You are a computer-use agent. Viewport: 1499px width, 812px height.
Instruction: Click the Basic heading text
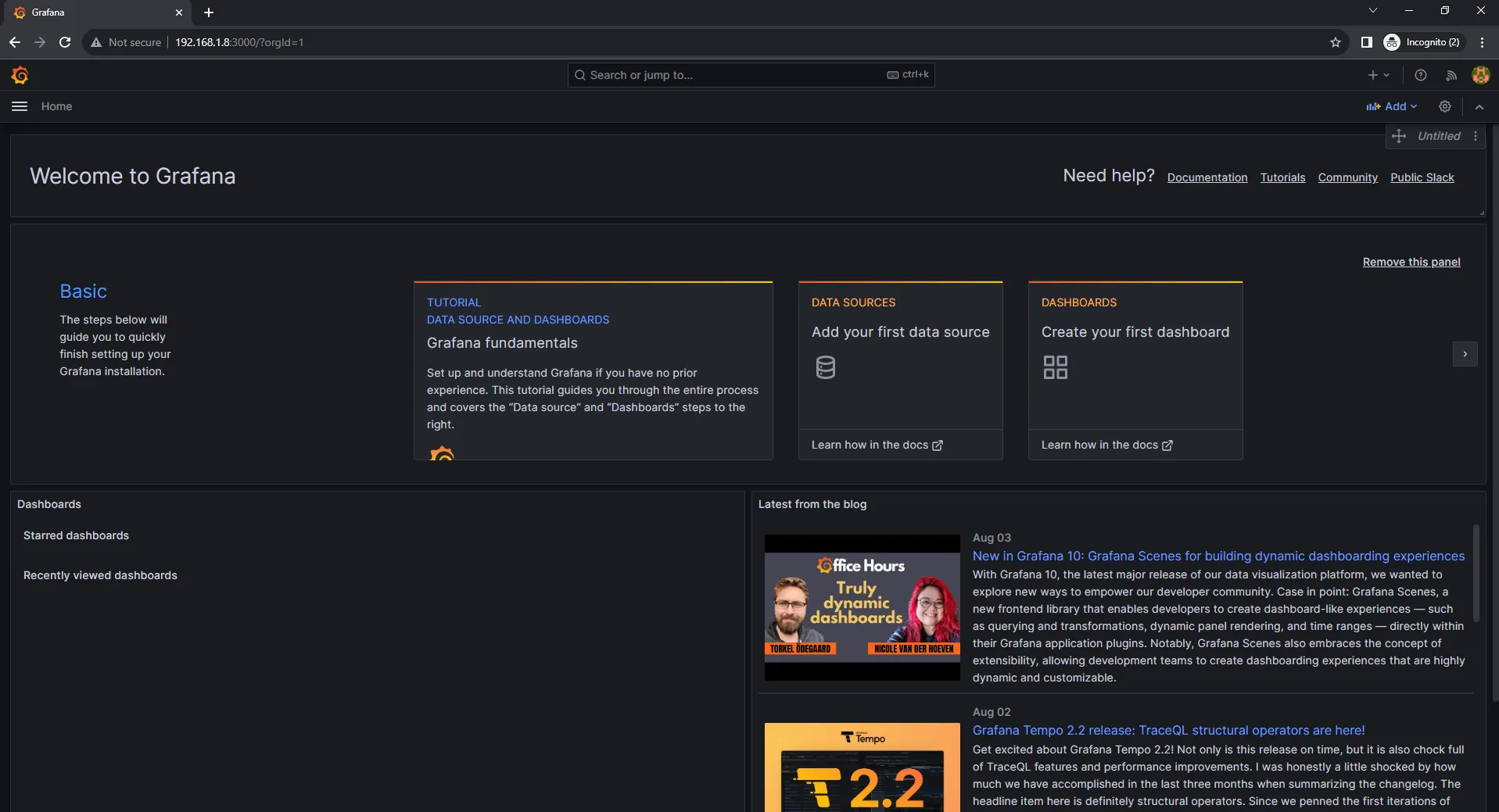pyautogui.click(x=83, y=291)
